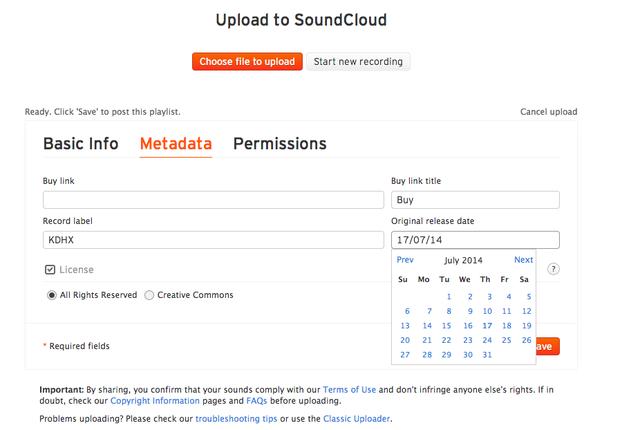Click the help question mark icon
This screenshot has width=640, height=430.
tap(554, 269)
